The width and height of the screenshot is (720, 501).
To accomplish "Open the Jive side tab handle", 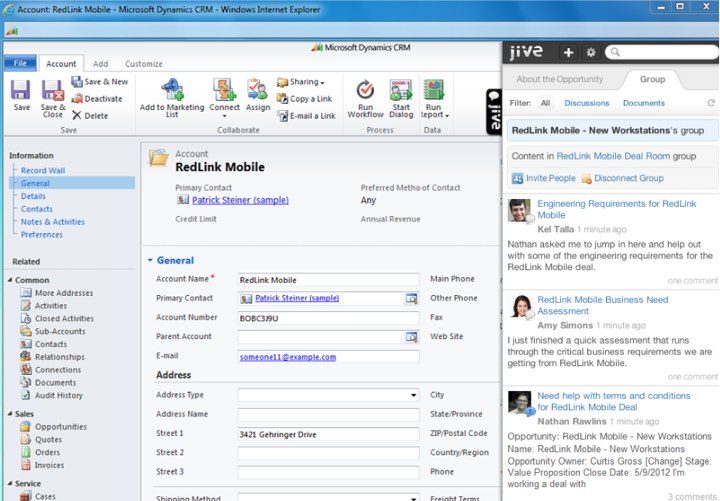I will coord(494,112).
